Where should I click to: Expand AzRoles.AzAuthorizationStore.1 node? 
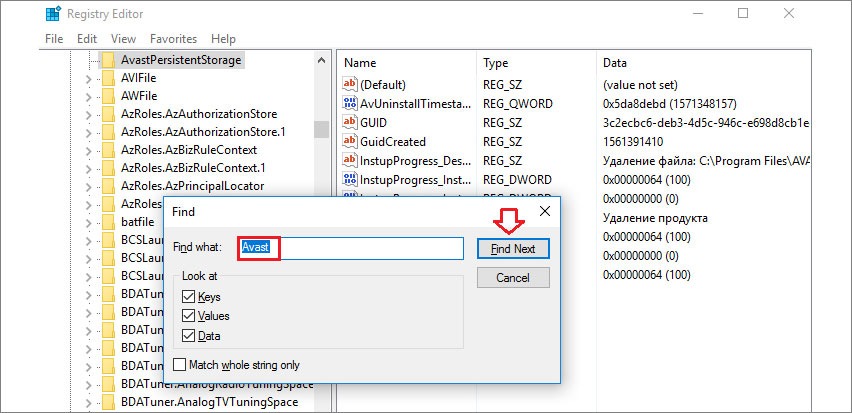(89, 132)
